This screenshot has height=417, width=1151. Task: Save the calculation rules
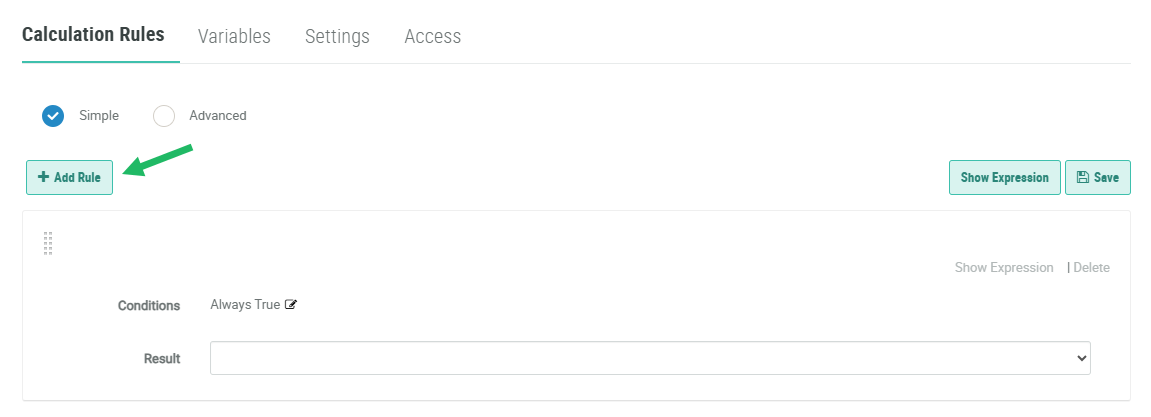[x=1097, y=177]
